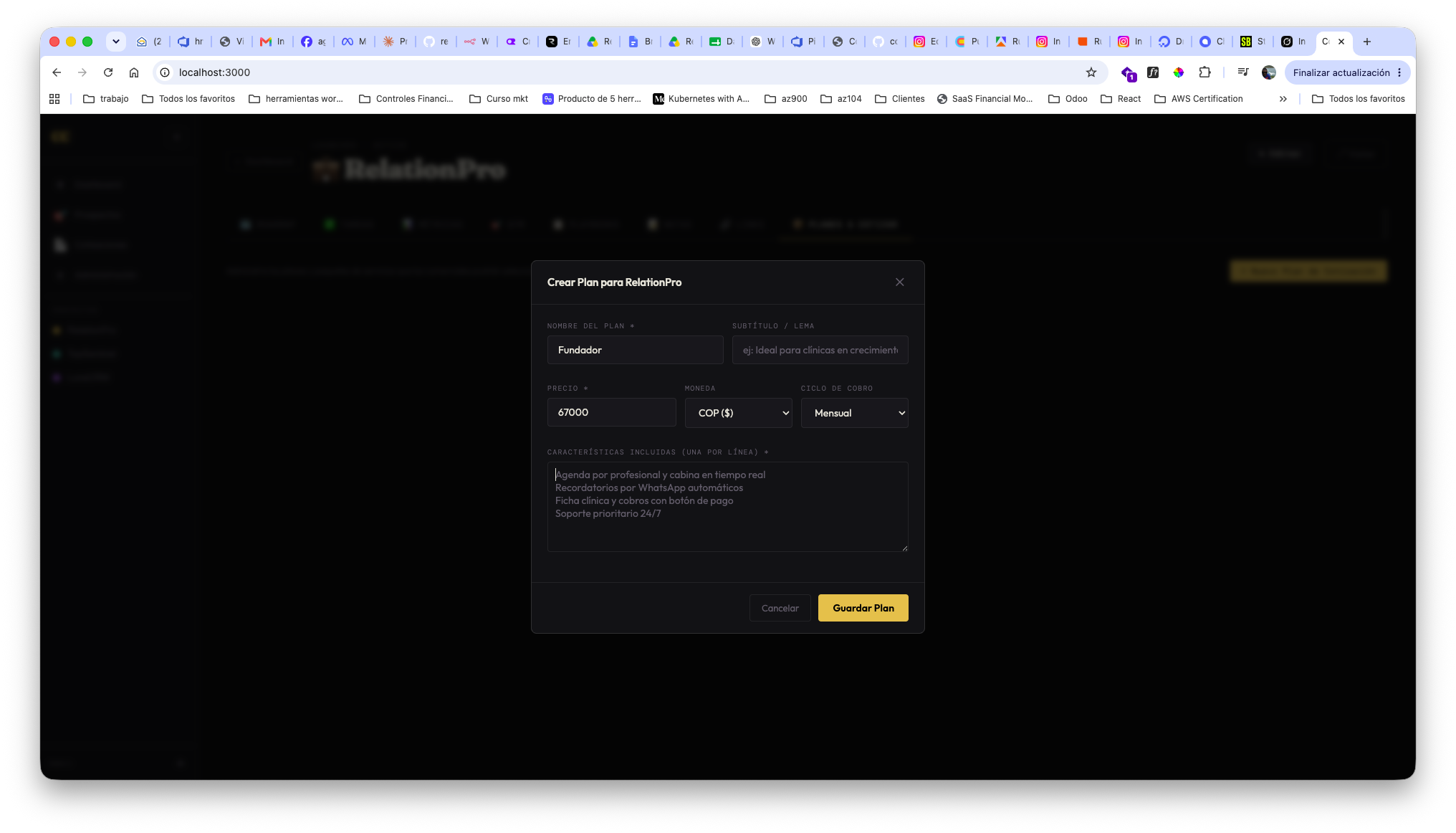The height and width of the screenshot is (833, 1456).
Task: Close the Crear Plan dialog with the X
Action: (x=899, y=282)
